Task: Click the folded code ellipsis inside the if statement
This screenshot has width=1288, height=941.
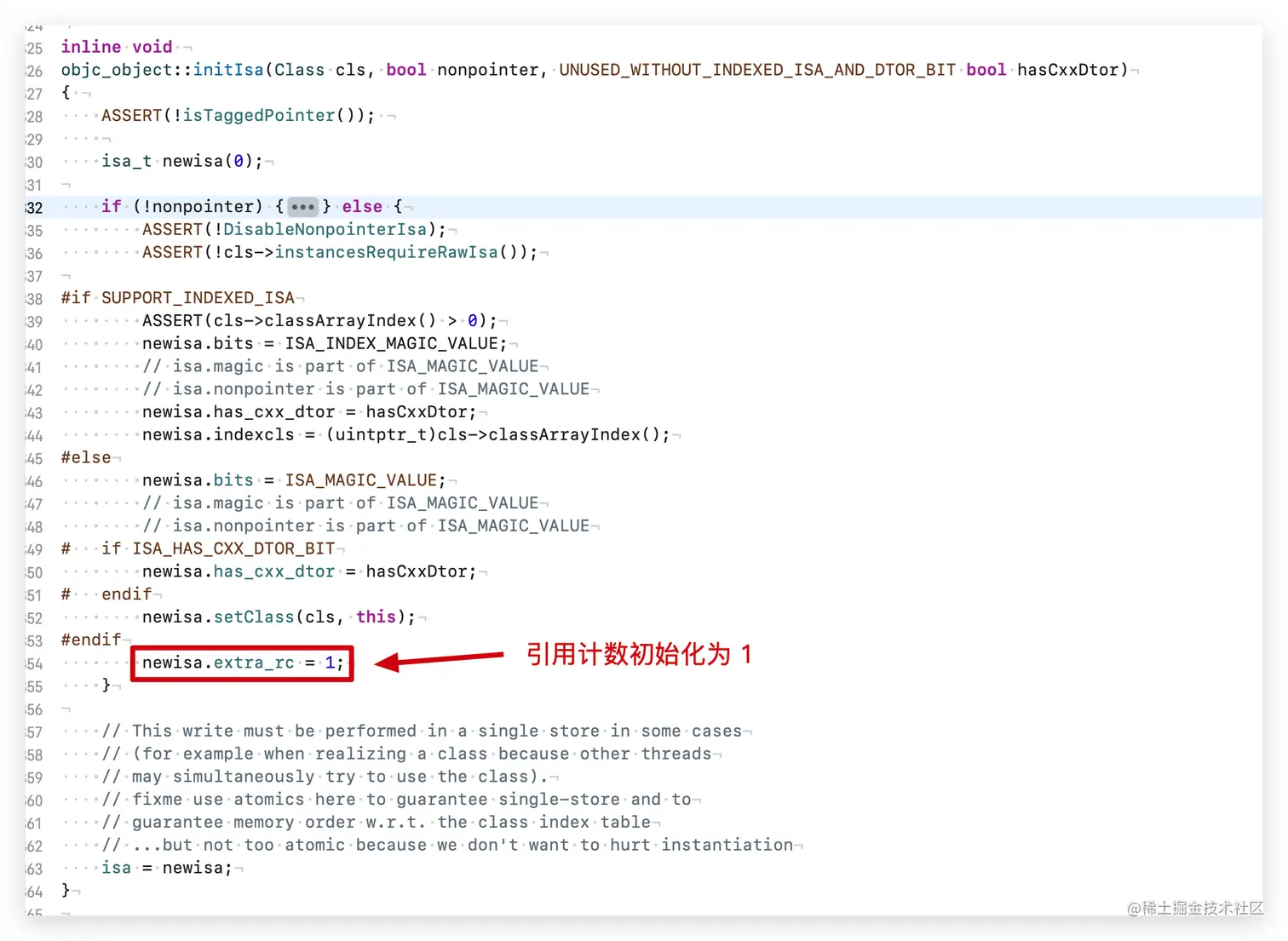Action: 303,207
